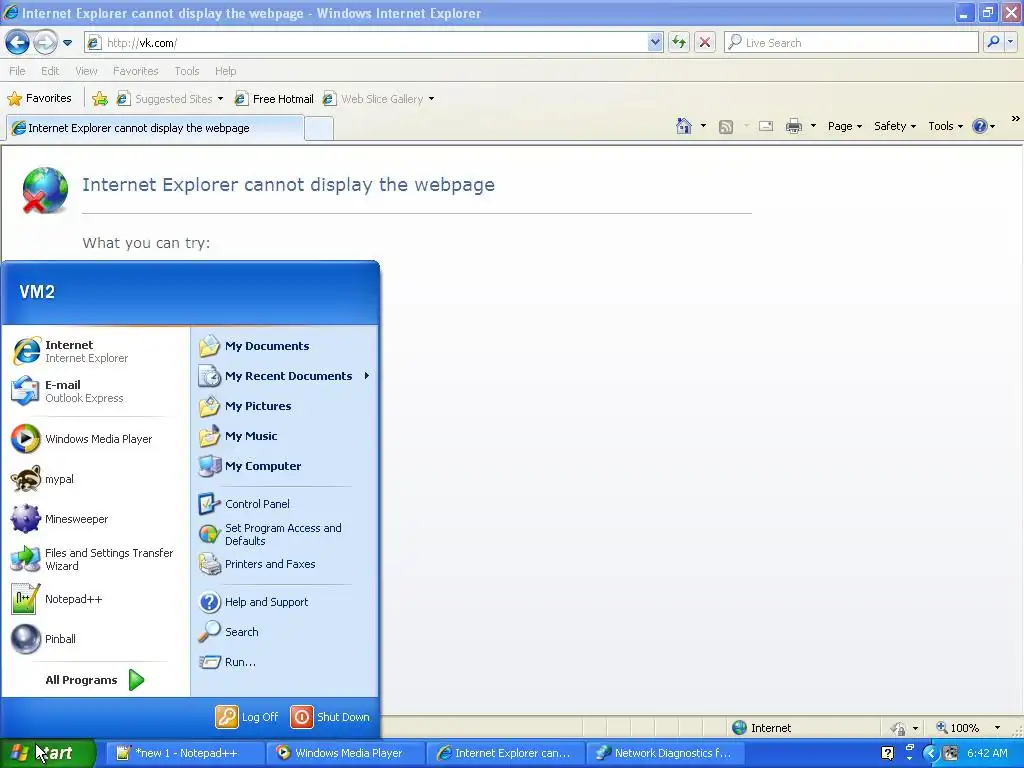This screenshot has width=1024, height=768.
Task: Switch to *new 1 - Notepad++ taskbar button
Action: tap(185, 753)
